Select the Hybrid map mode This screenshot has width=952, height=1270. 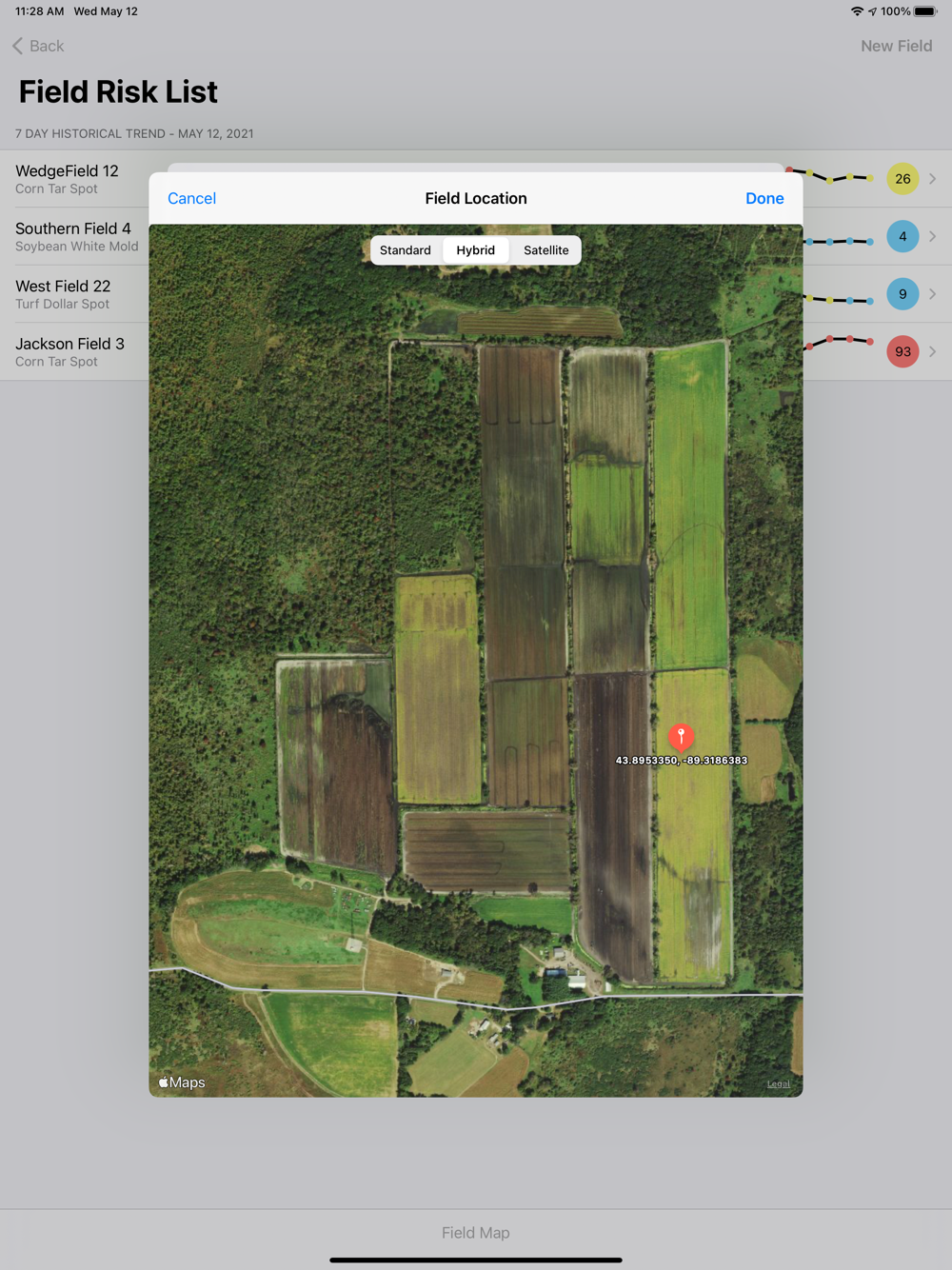(476, 250)
